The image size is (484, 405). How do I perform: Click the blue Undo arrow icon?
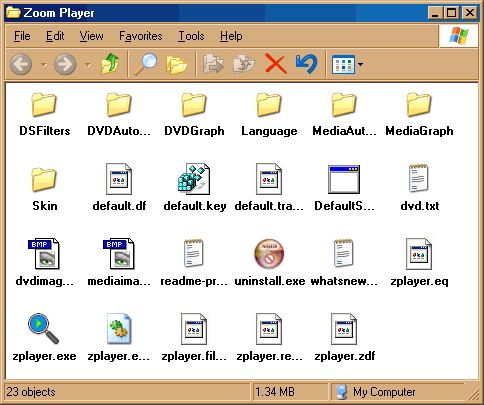306,64
